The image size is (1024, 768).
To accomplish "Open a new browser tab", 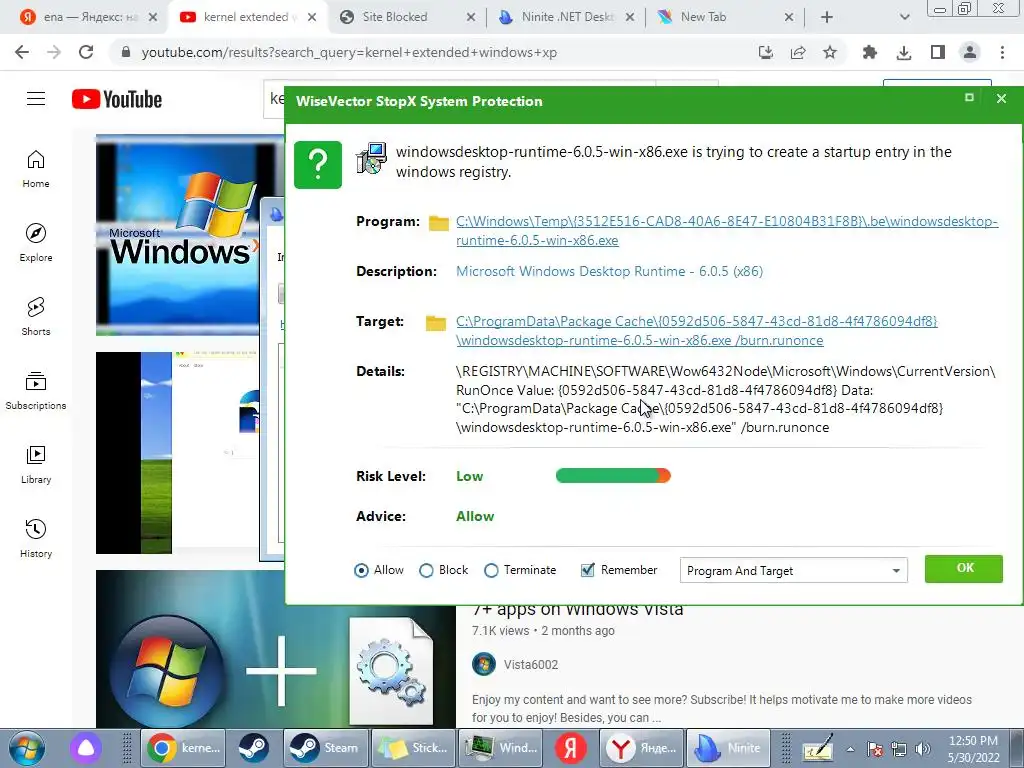I will [827, 18].
